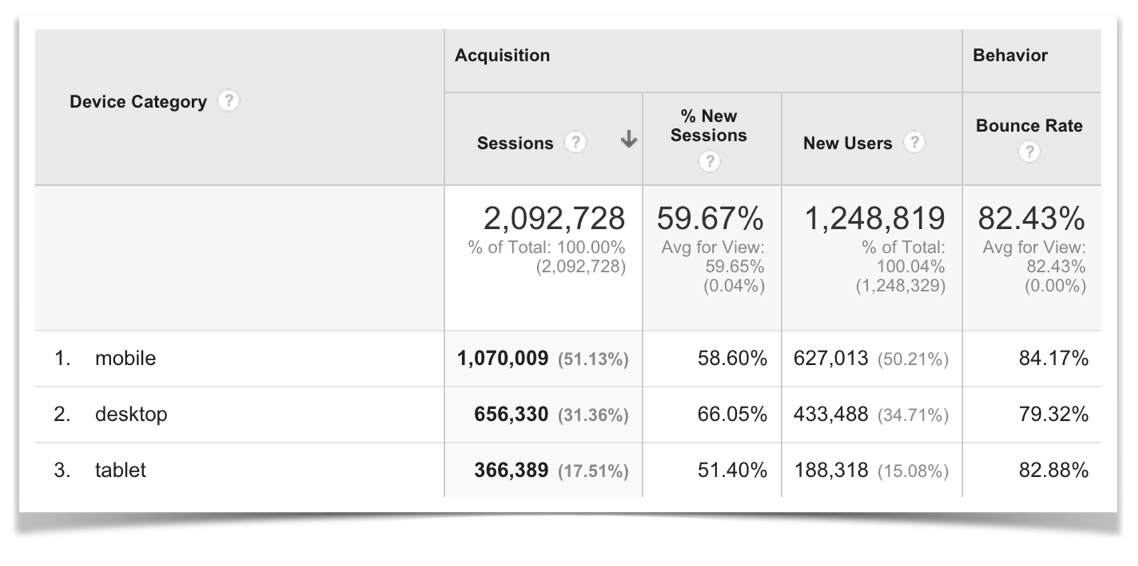
Task: Open the tablet device category link
Action: [x=120, y=469]
